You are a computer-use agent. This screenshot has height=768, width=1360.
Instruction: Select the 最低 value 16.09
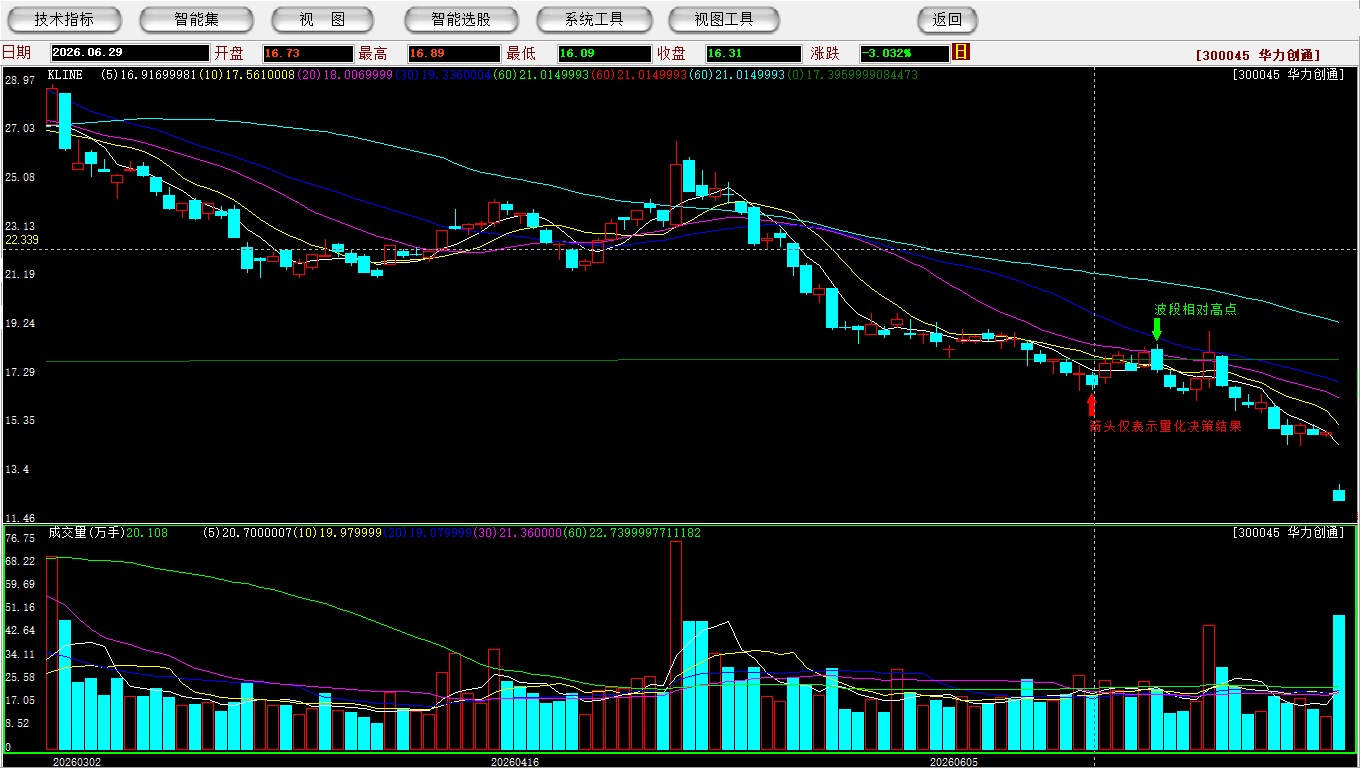[603, 53]
